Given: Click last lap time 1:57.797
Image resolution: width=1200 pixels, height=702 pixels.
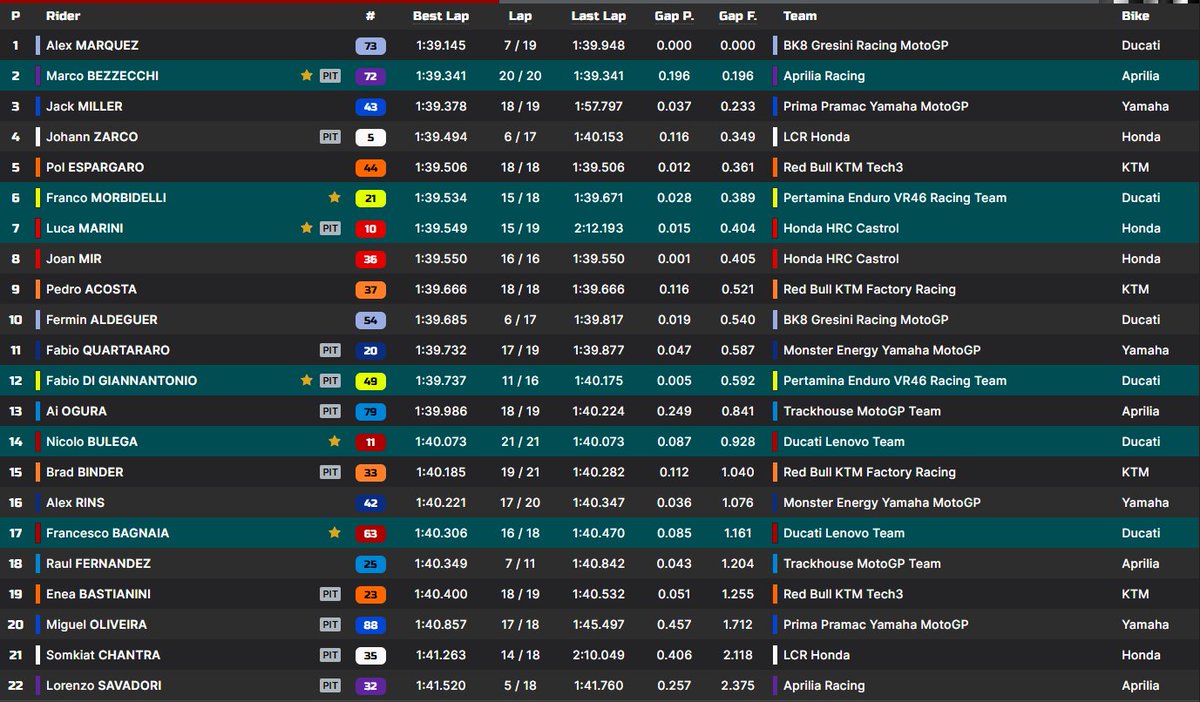Looking at the screenshot, I should (598, 107).
